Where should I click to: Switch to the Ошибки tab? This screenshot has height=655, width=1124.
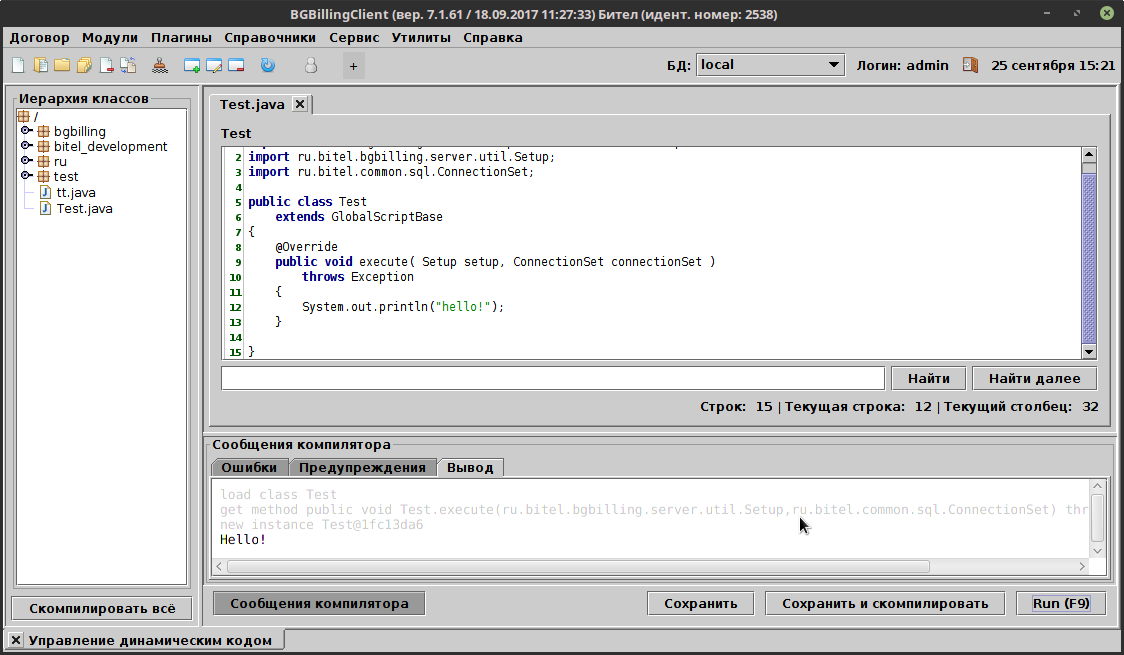(249, 467)
